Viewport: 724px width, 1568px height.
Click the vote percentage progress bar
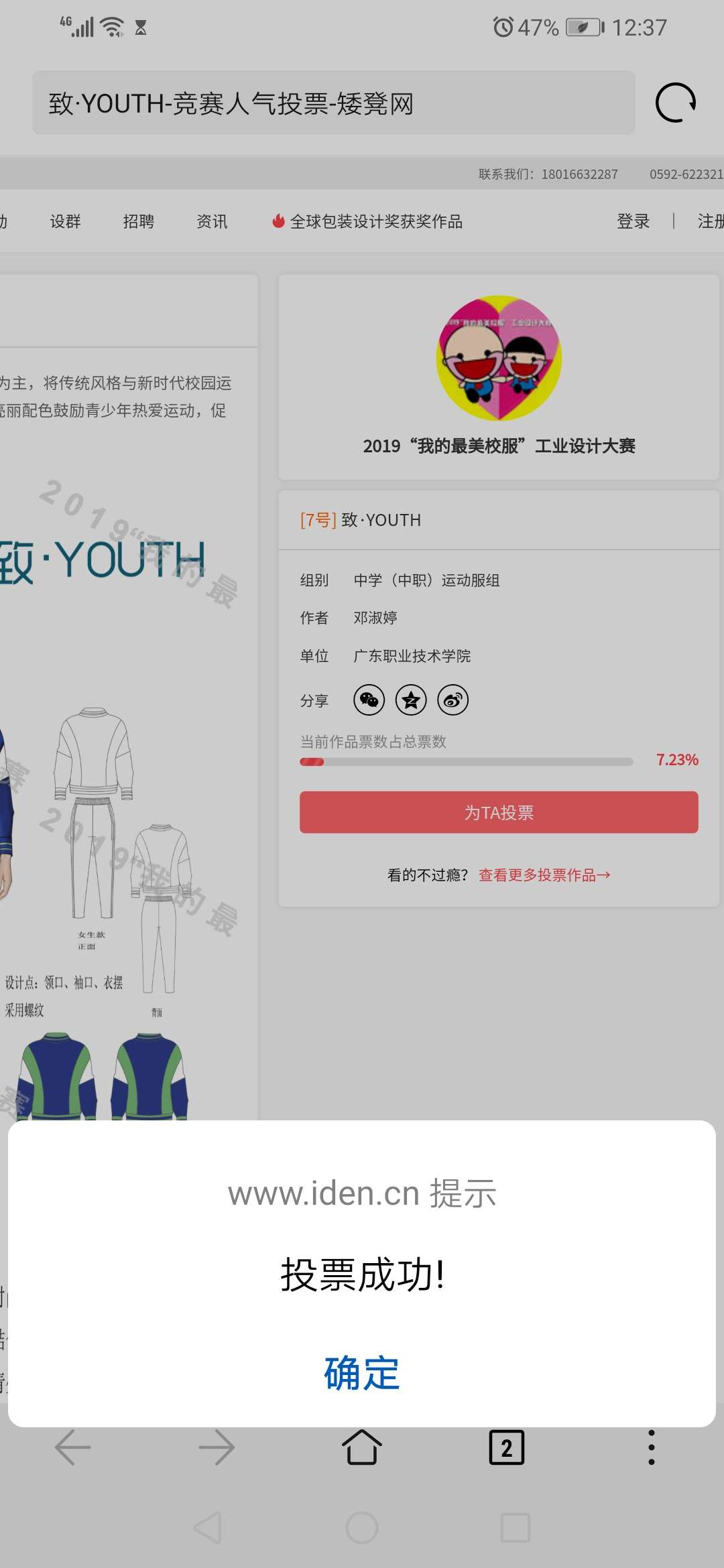tap(467, 761)
